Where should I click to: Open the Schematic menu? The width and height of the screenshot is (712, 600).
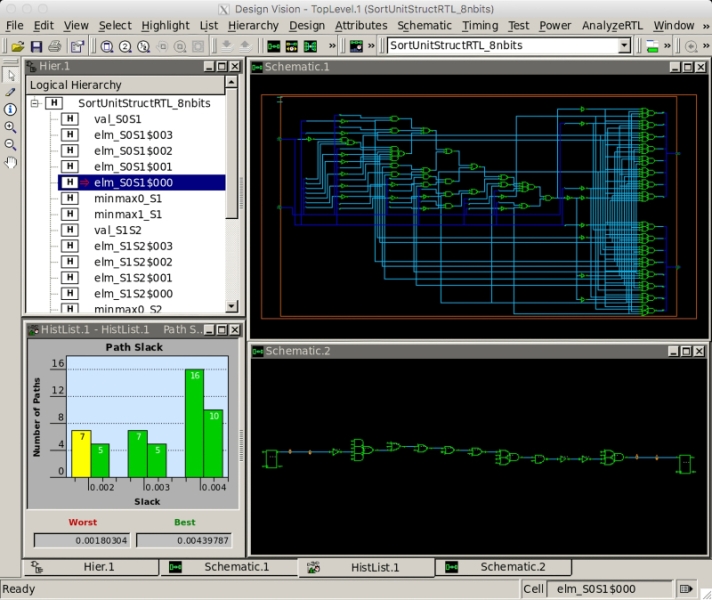(424, 25)
